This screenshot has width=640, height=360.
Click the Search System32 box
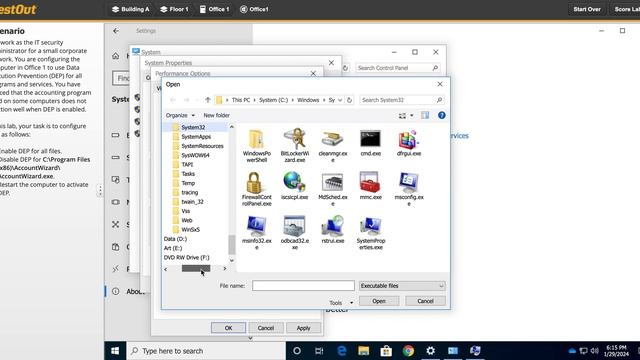[x=402, y=100]
